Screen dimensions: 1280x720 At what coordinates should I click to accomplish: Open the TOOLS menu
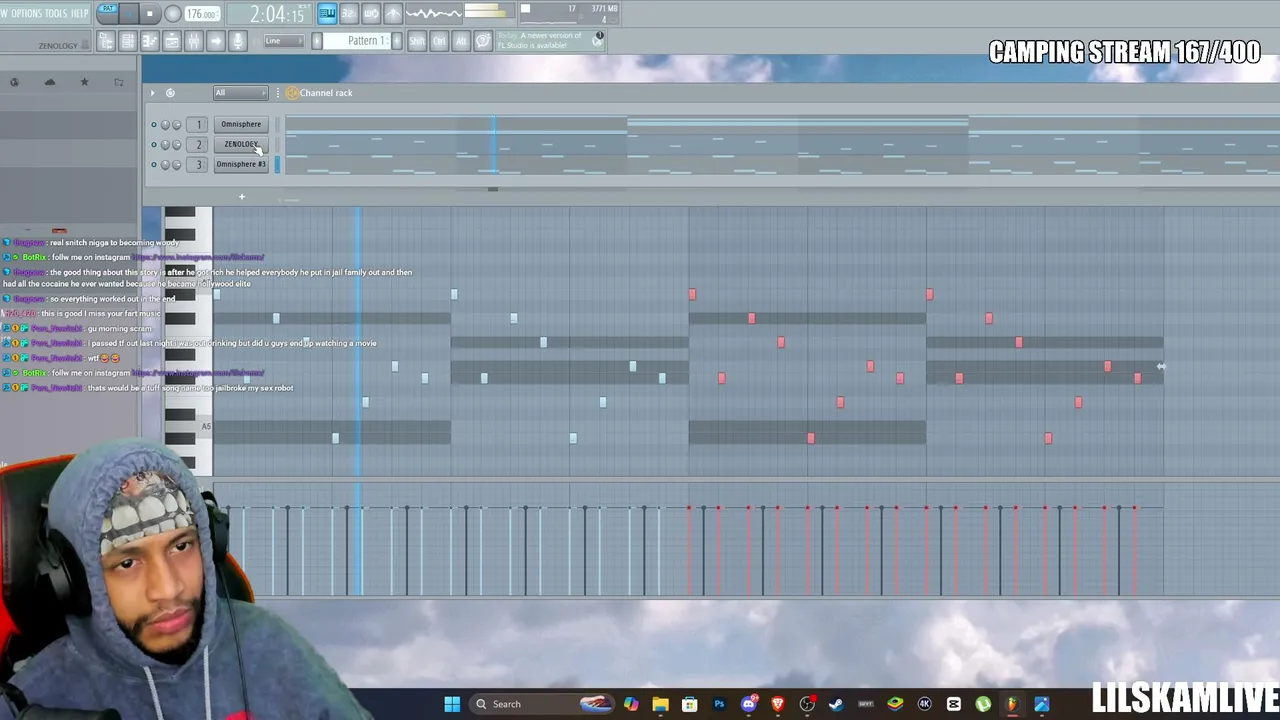[56, 13]
